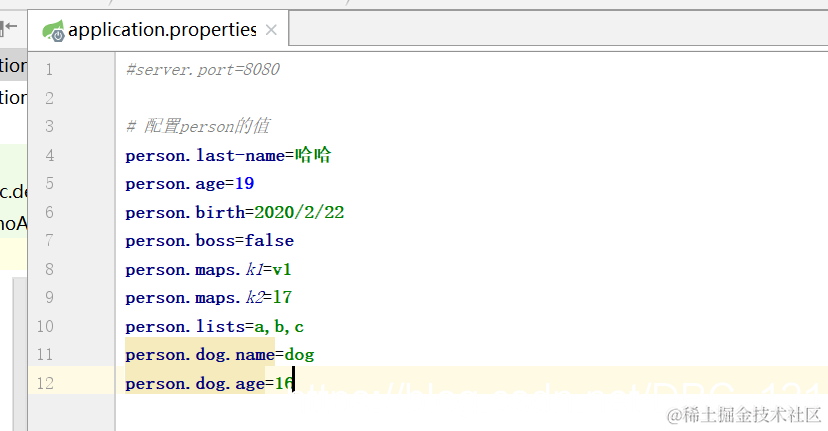Click the value 哈哈

313,155
